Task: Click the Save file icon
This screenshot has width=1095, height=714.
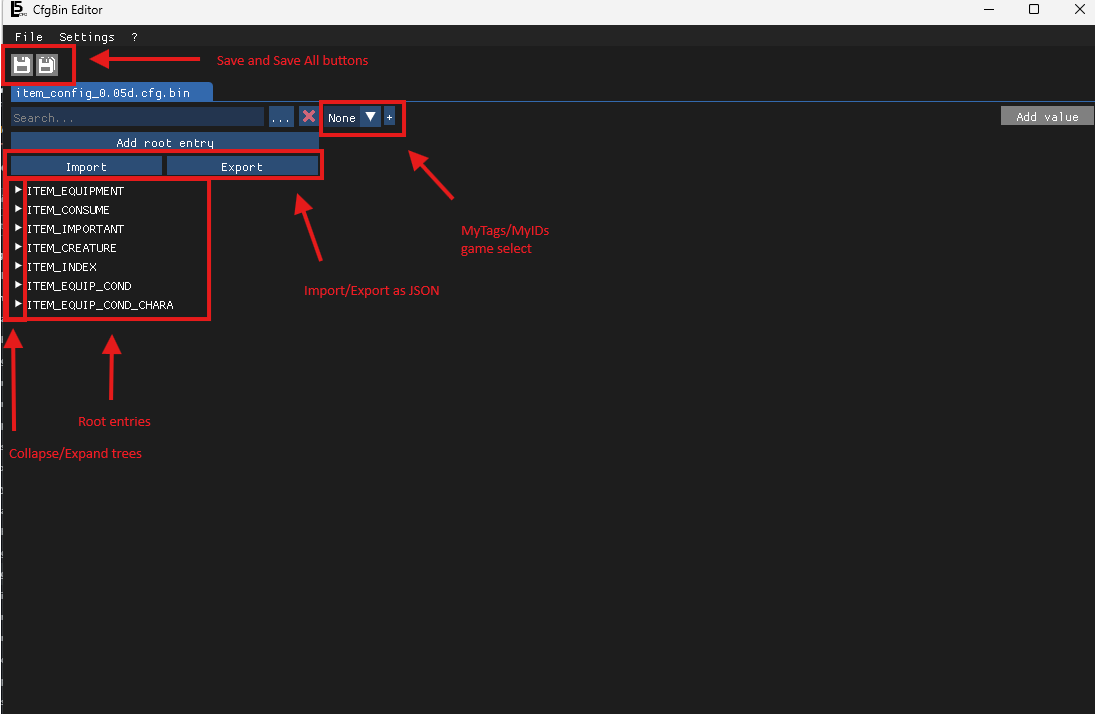Action: pyautogui.click(x=21, y=63)
